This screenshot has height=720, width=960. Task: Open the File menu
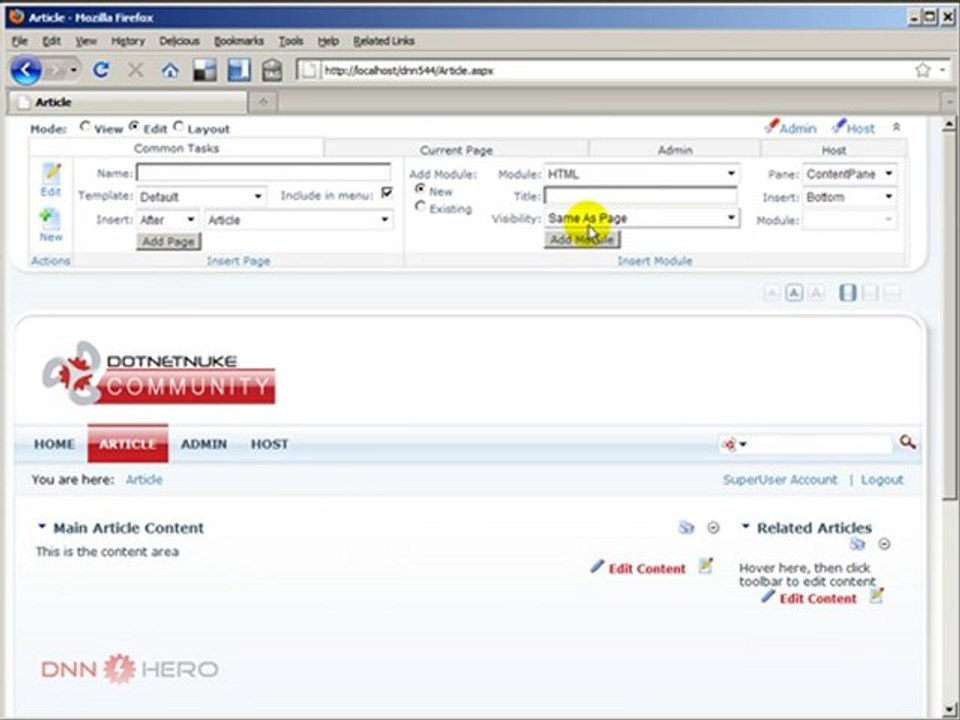pos(20,41)
